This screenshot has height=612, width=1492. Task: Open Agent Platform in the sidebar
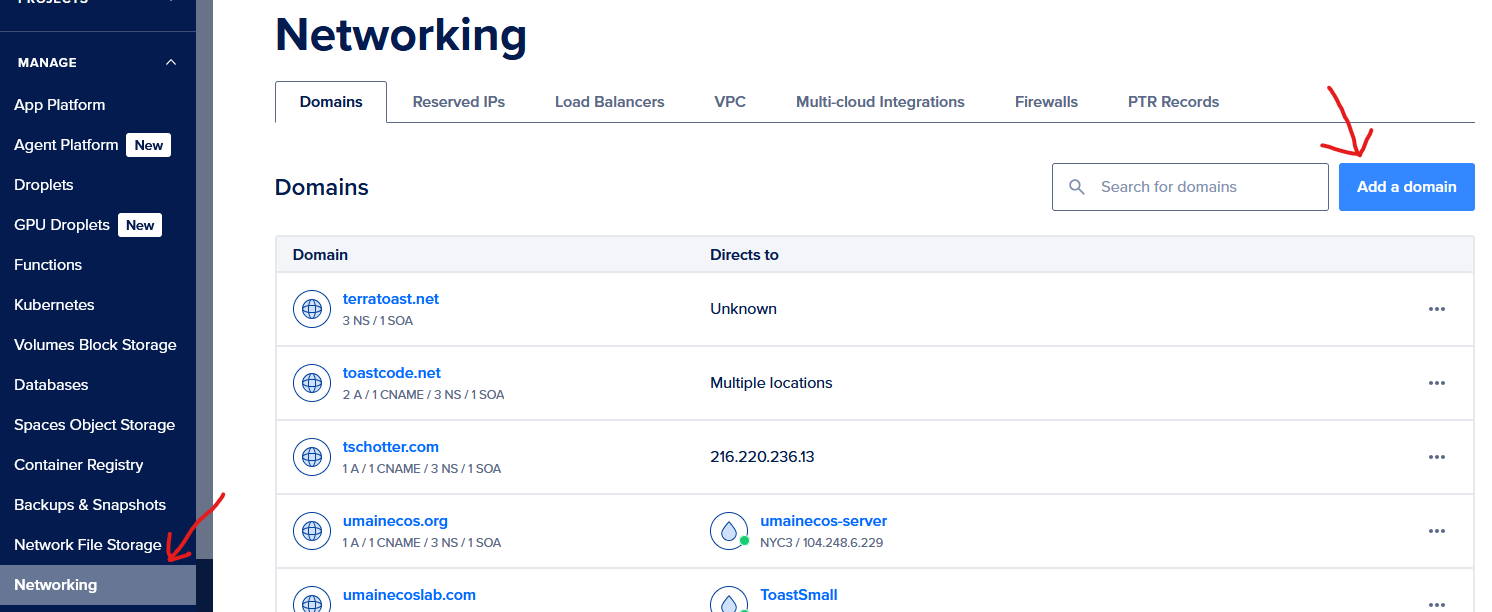66,145
